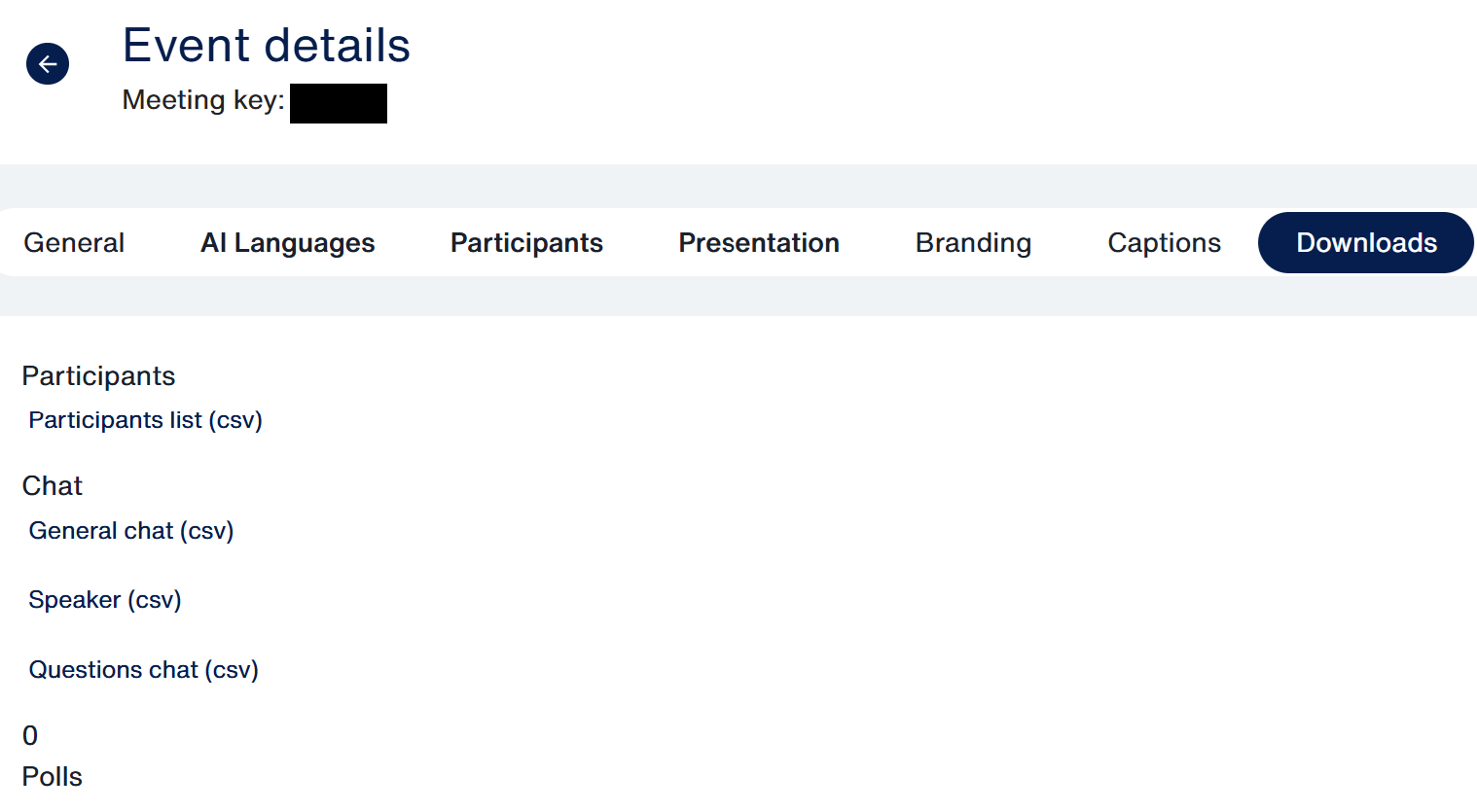Select the Participants tab

[526, 243]
